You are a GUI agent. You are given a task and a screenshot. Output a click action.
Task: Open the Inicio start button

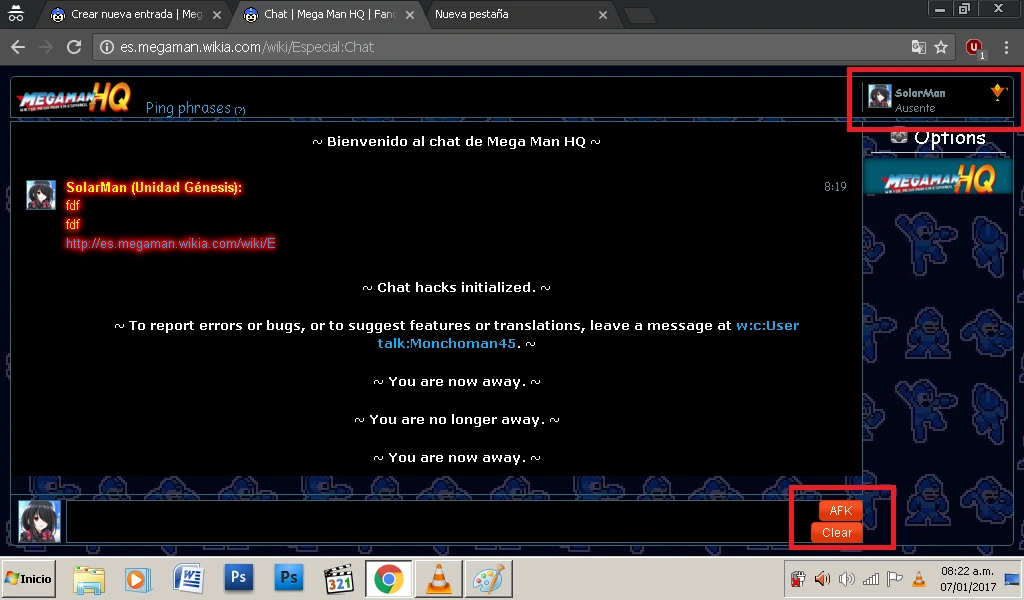coord(28,578)
